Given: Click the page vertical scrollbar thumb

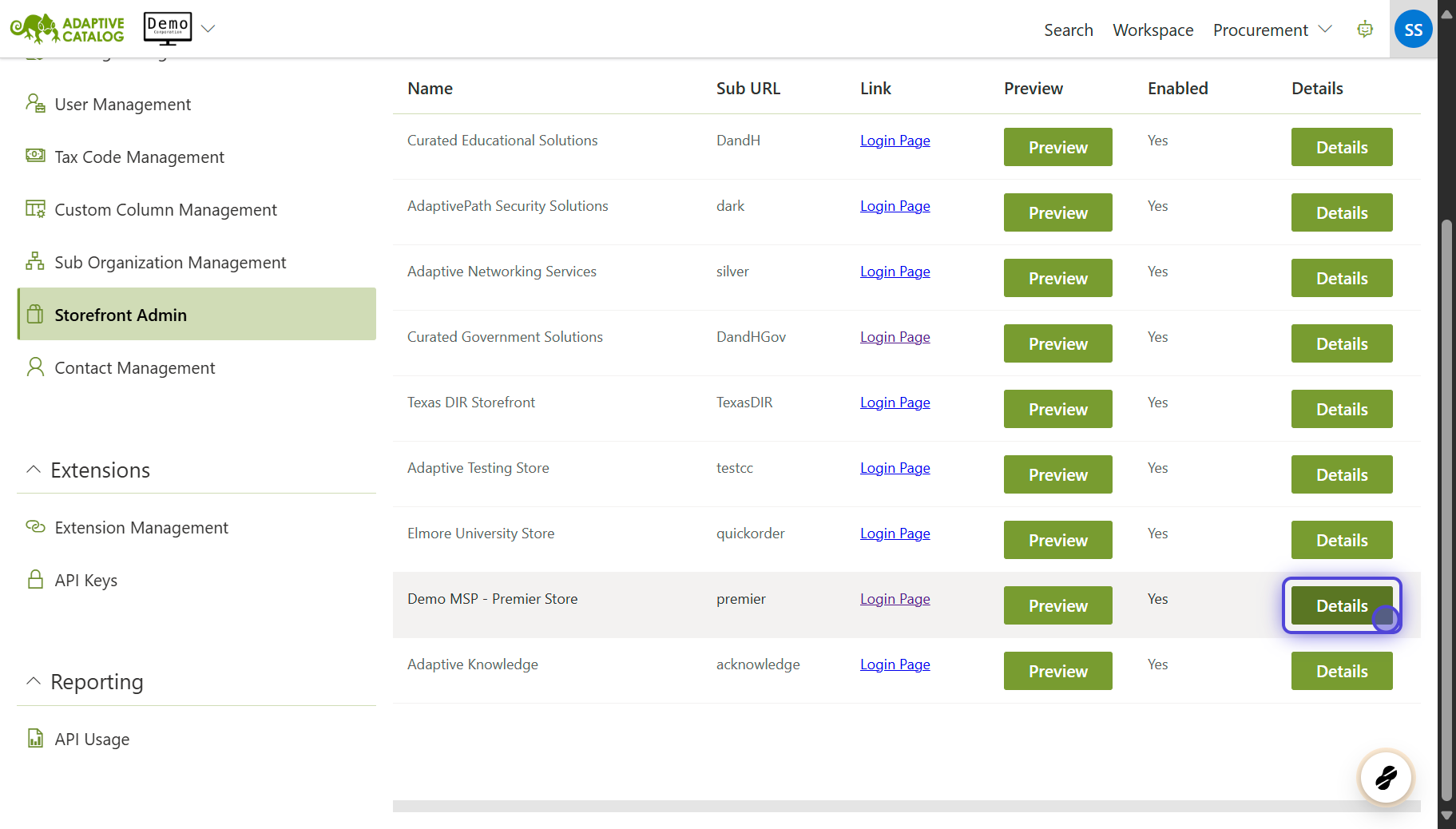Looking at the screenshot, I should pos(1446,510).
